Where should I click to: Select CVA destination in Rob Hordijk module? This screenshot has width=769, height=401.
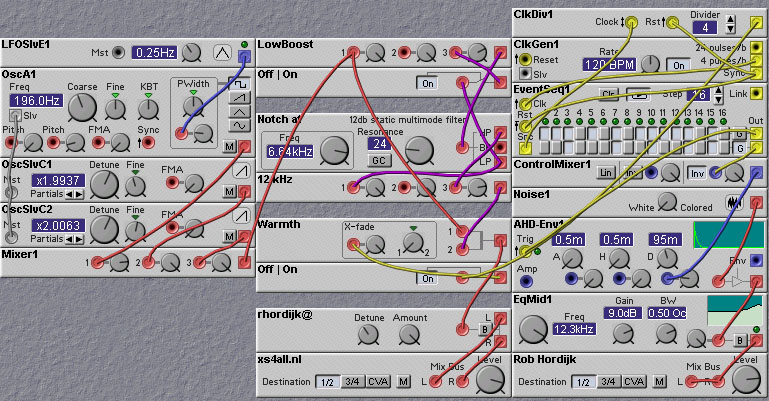[633, 381]
